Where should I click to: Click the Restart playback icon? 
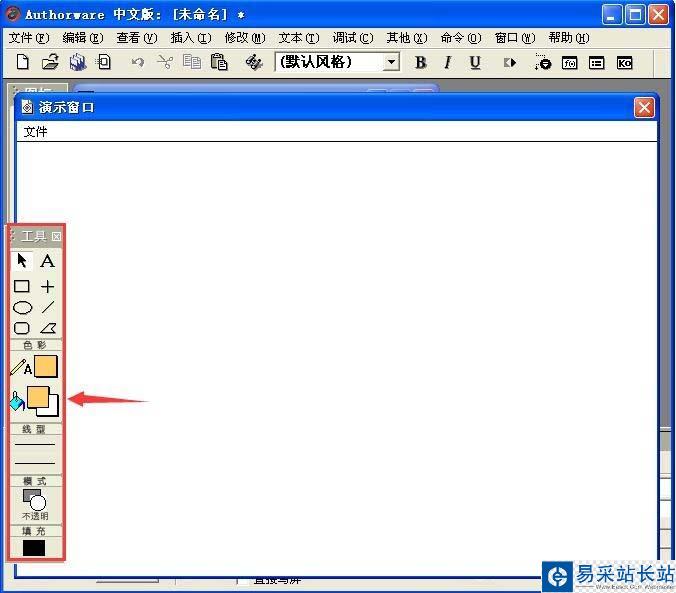(510, 63)
